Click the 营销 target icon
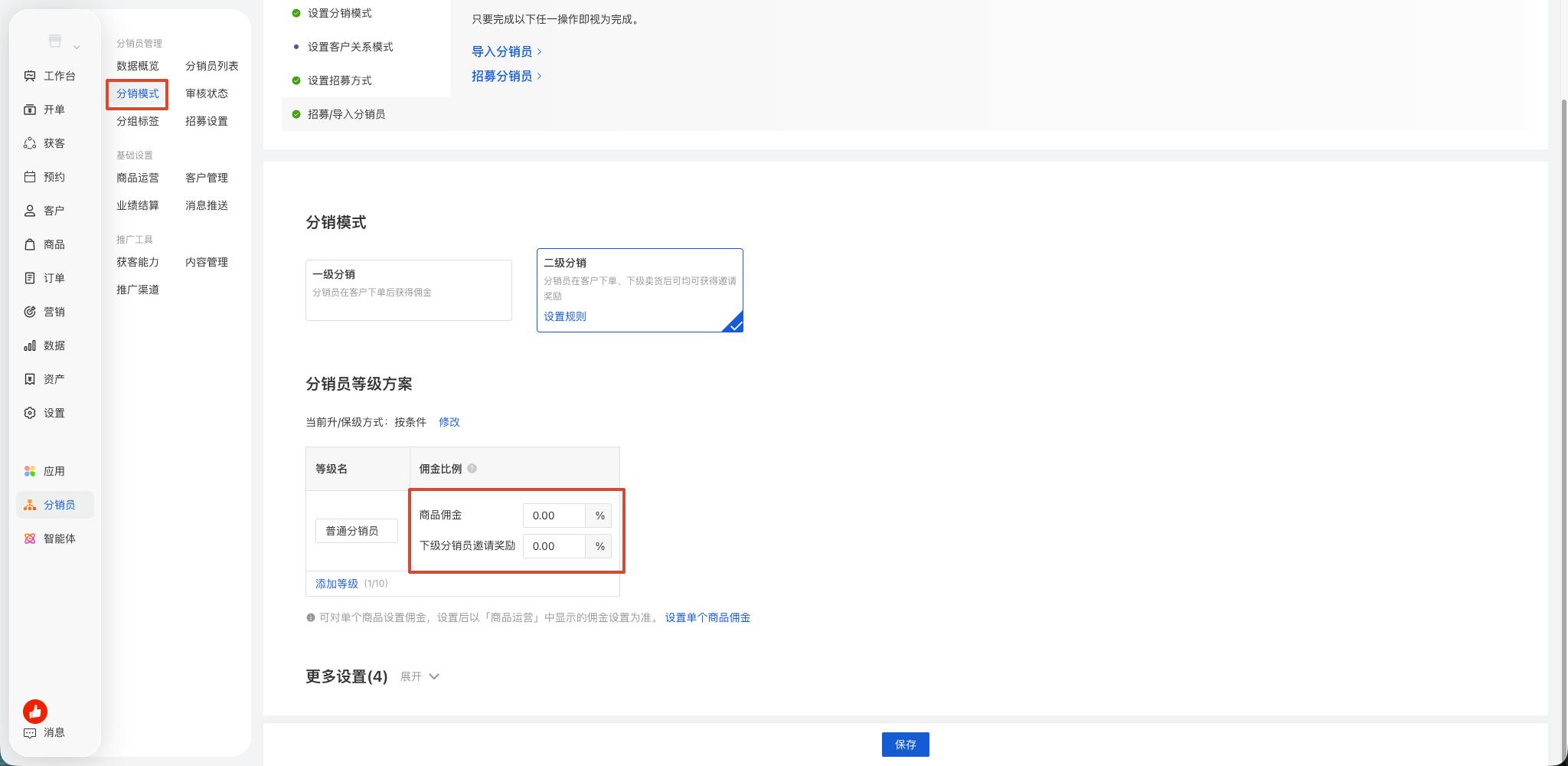Viewport: 1568px width, 766px height. tap(30, 312)
